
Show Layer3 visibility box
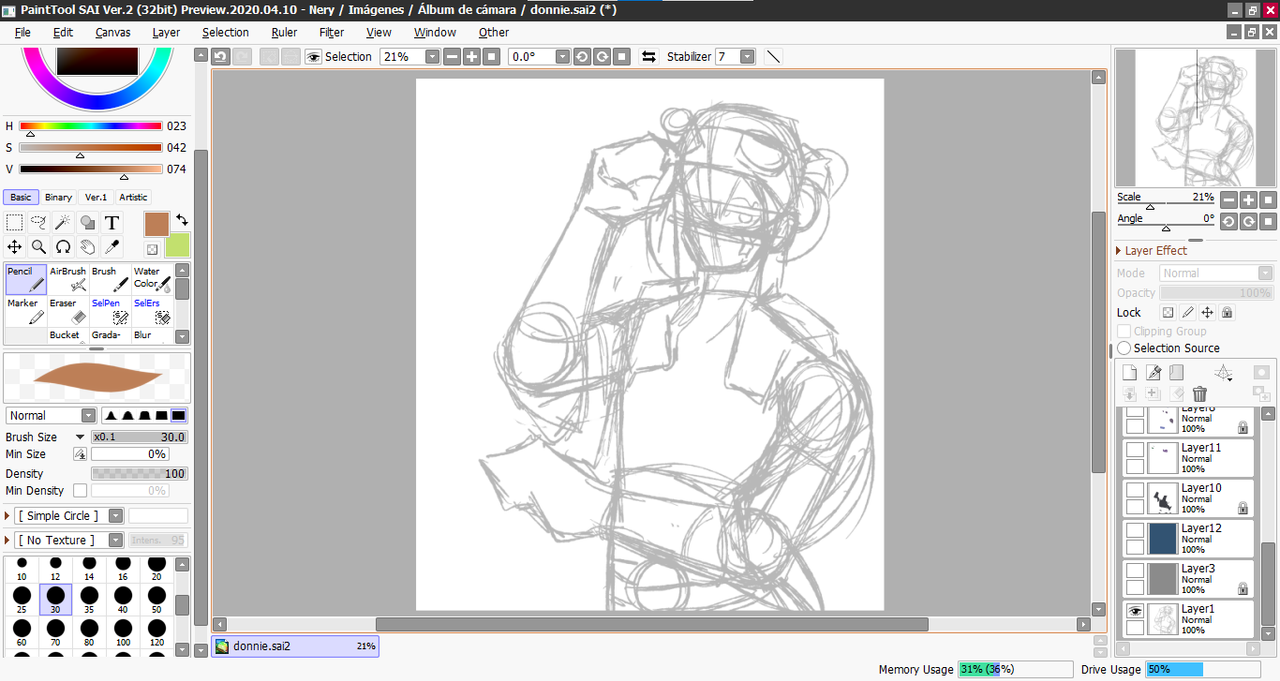tap(1135, 571)
